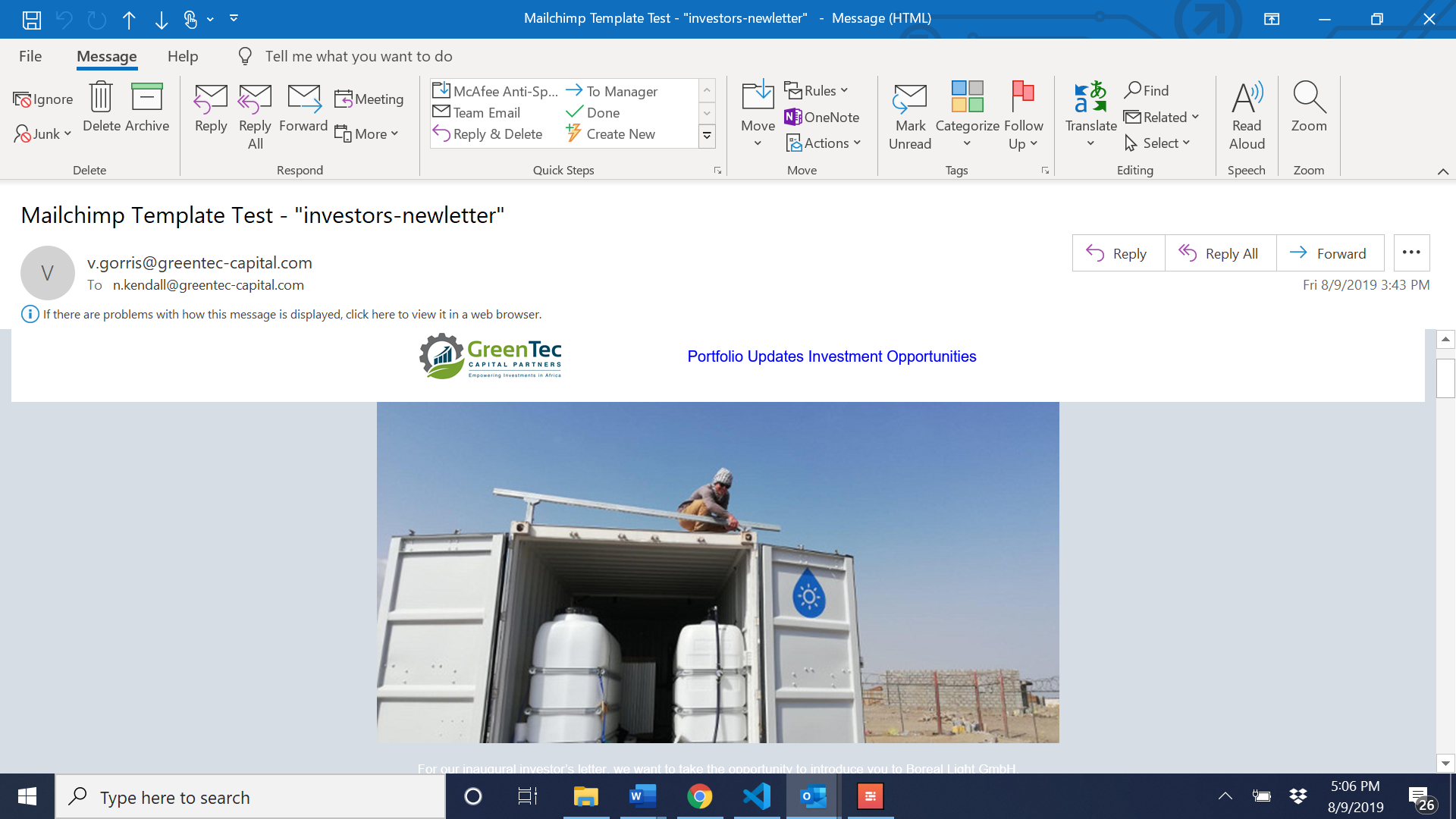Switch to the File menu
This screenshot has width=1456, height=819.
pyautogui.click(x=30, y=55)
